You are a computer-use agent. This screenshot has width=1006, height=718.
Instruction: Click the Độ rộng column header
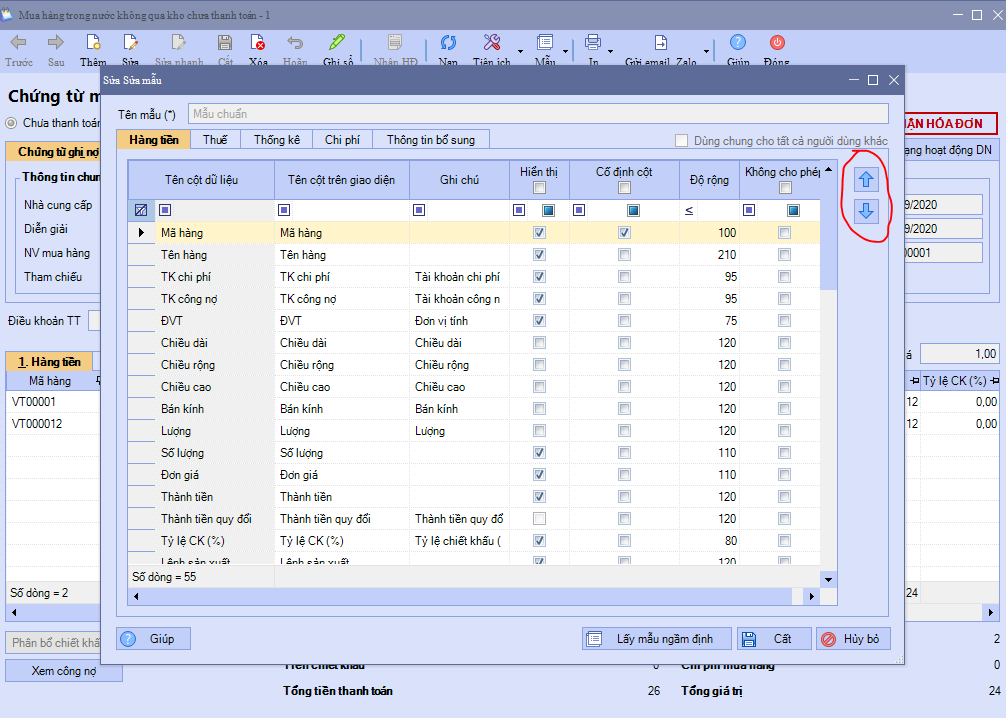pos(709,180)
